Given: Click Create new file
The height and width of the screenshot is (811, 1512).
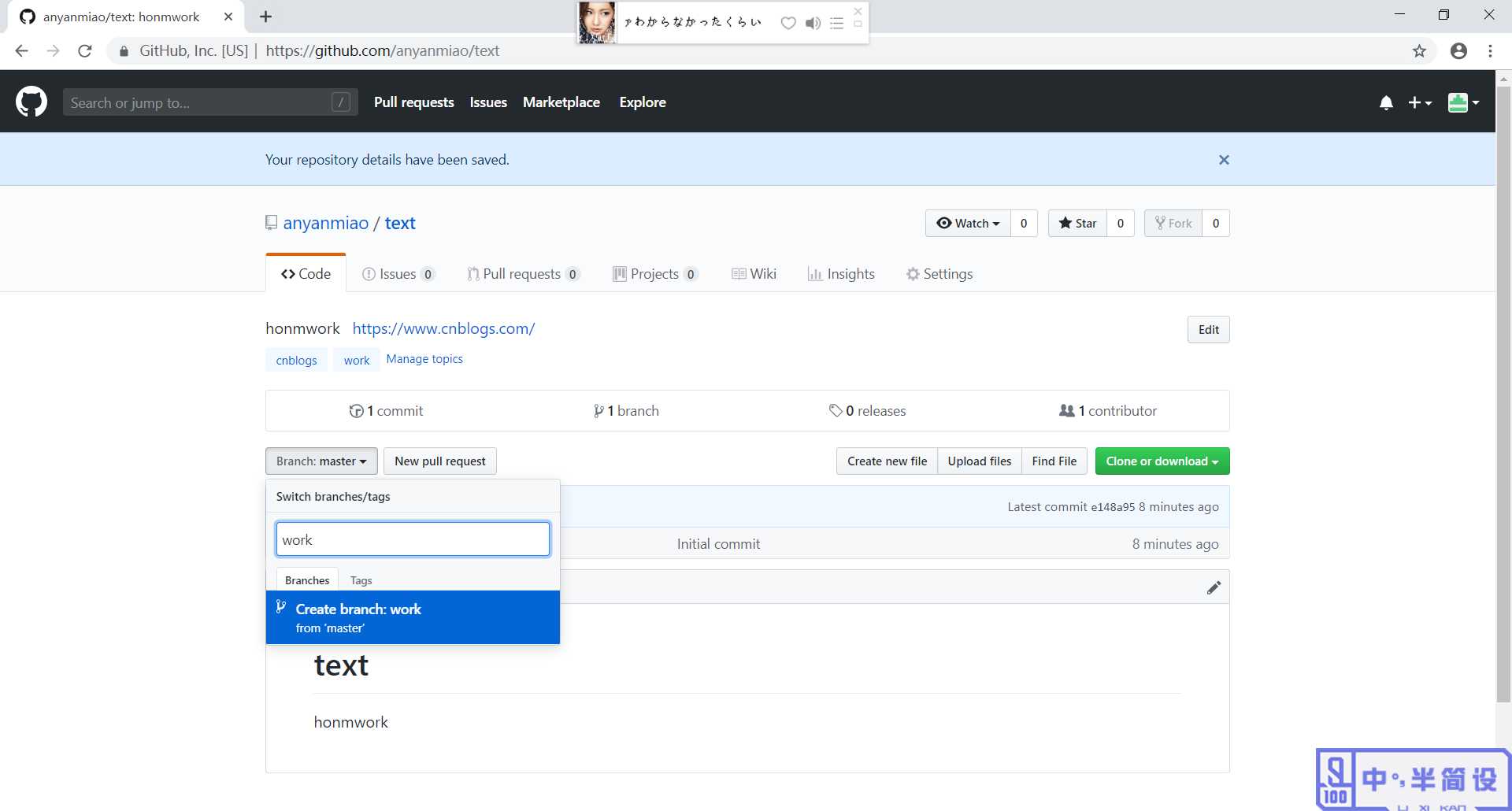Looking at the screenshot, I should [887, 461].
